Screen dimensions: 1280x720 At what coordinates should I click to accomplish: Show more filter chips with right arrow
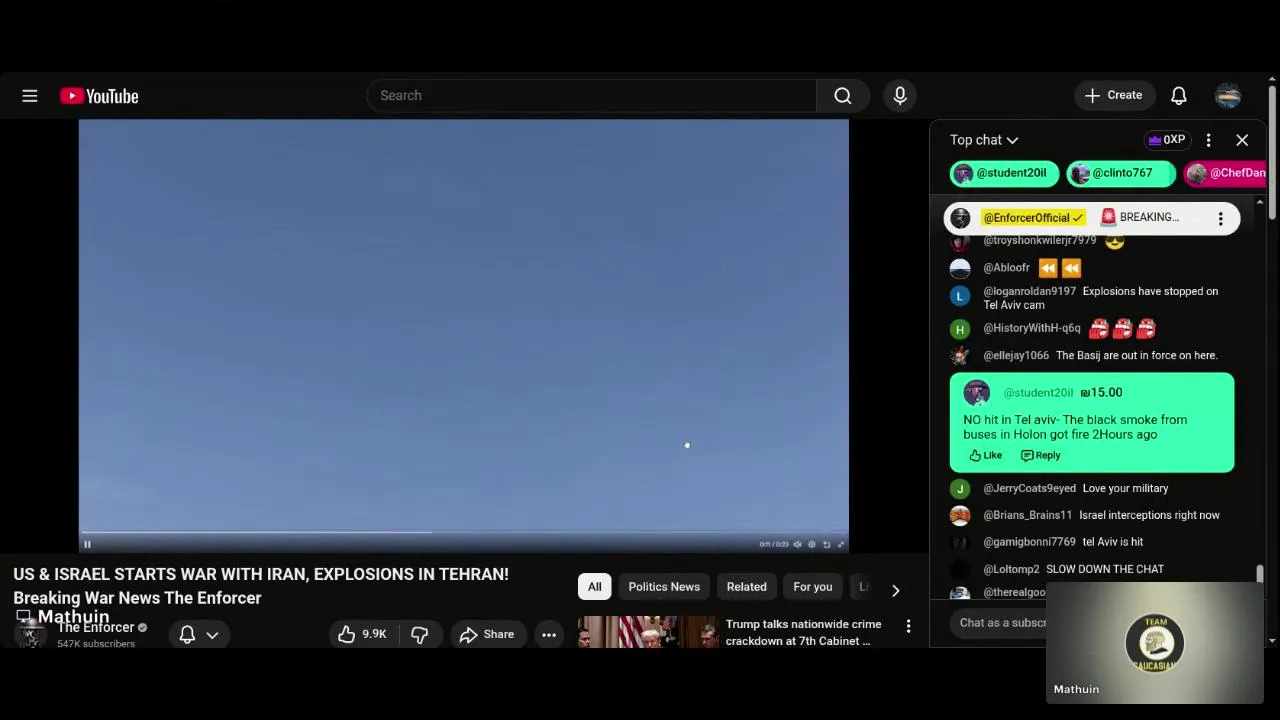[x=895, y=590]
